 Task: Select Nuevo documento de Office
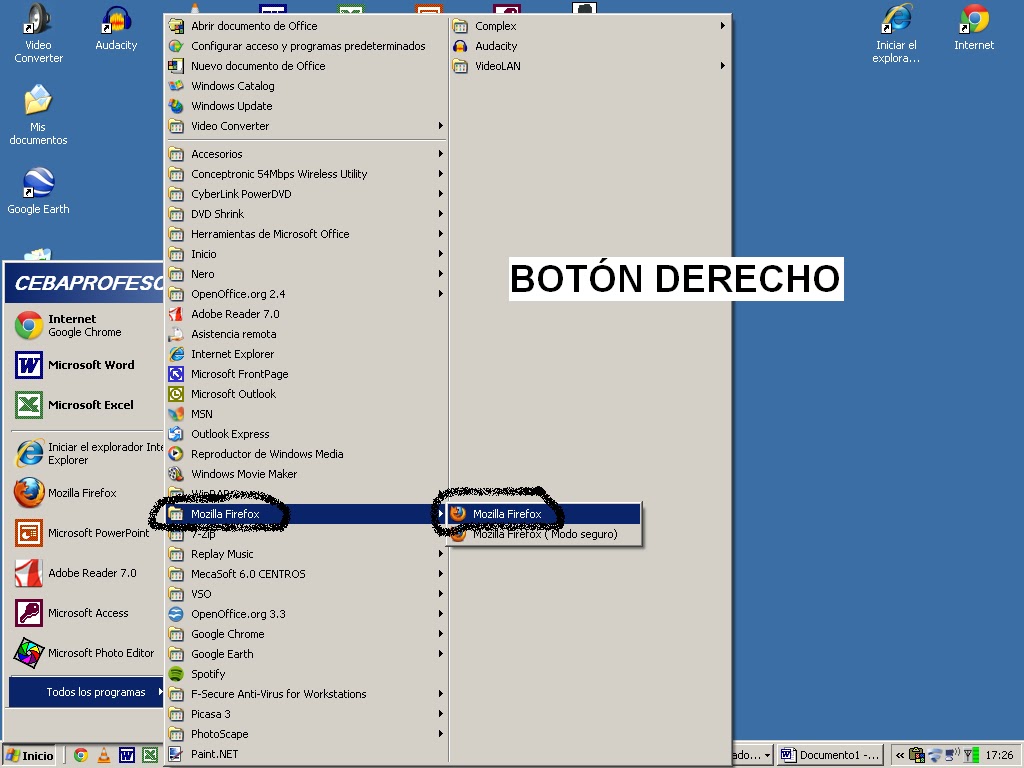pos(307,66)
